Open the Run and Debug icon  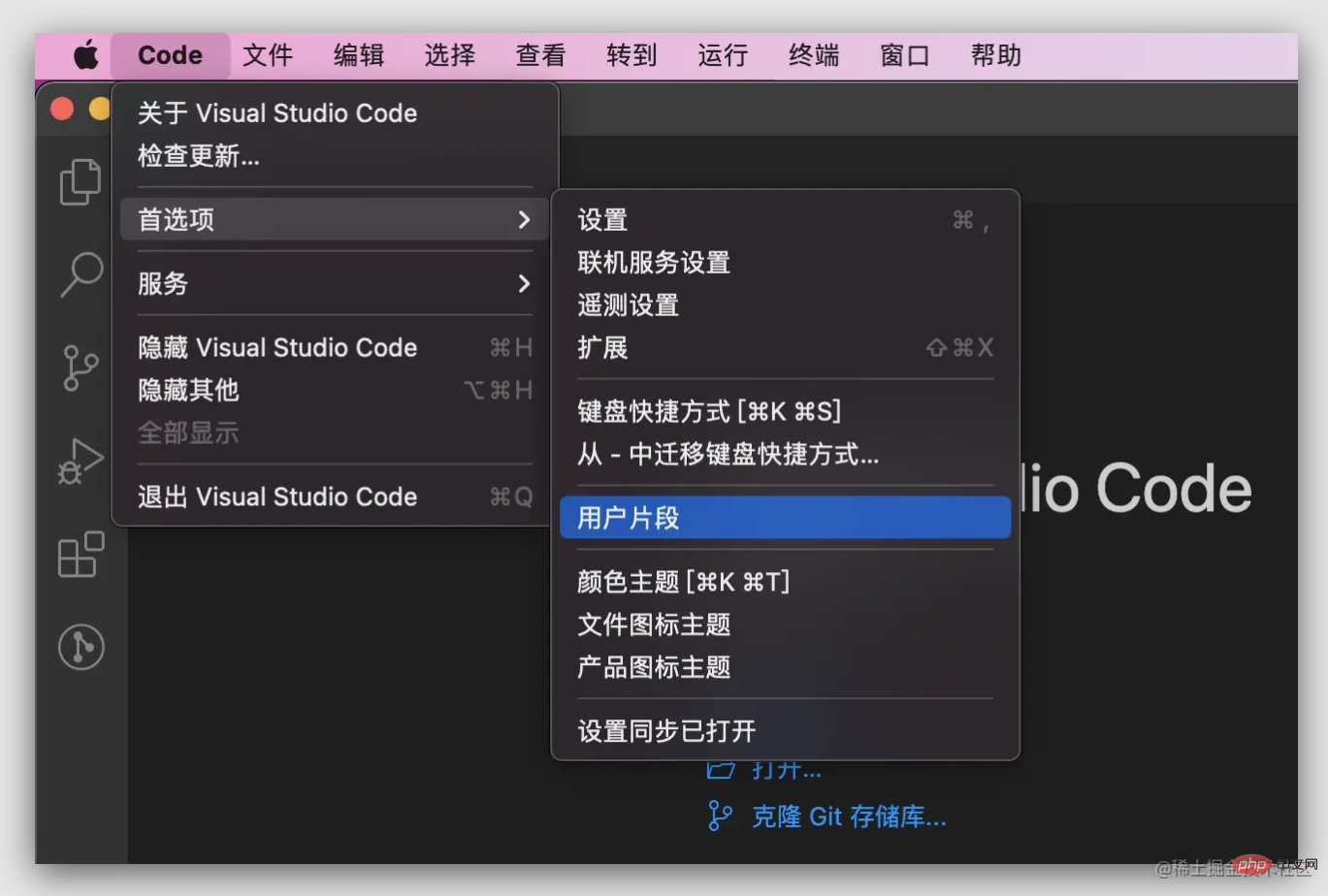click(81, 462)
